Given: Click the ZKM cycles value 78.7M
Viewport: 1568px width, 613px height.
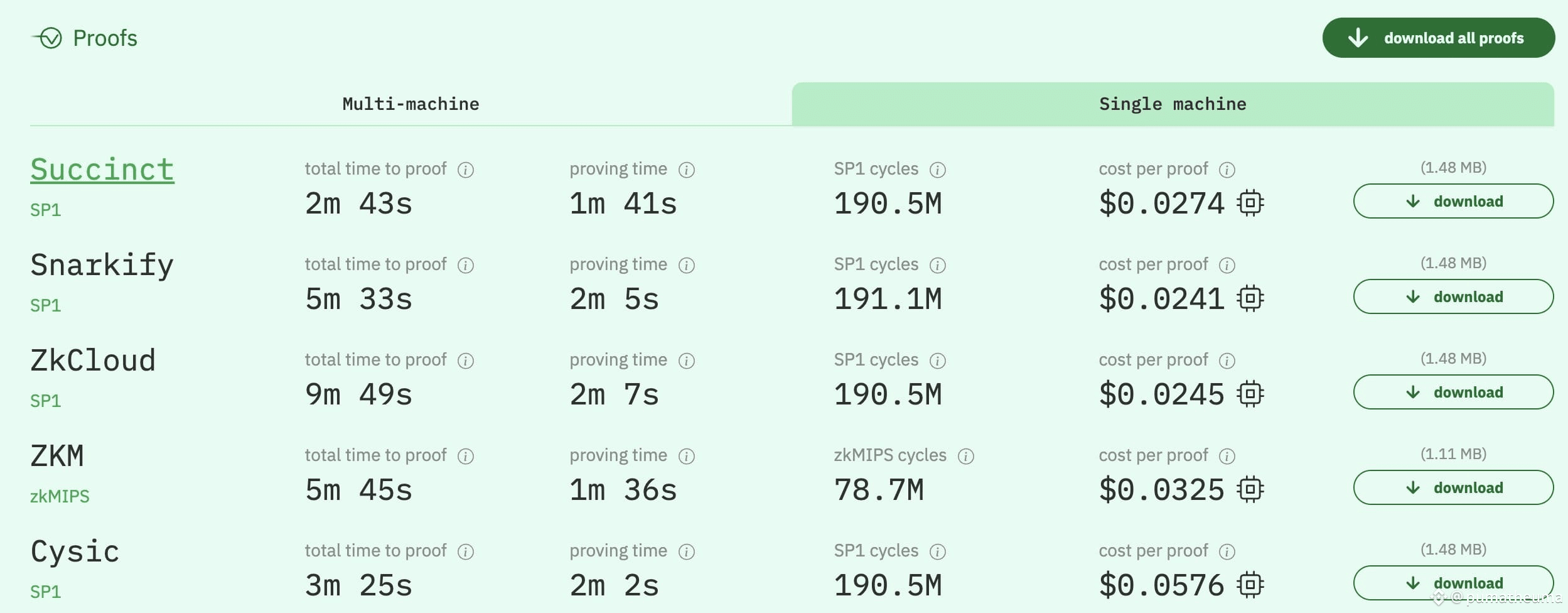Looking at the screenshot, I should coord(879,490).
